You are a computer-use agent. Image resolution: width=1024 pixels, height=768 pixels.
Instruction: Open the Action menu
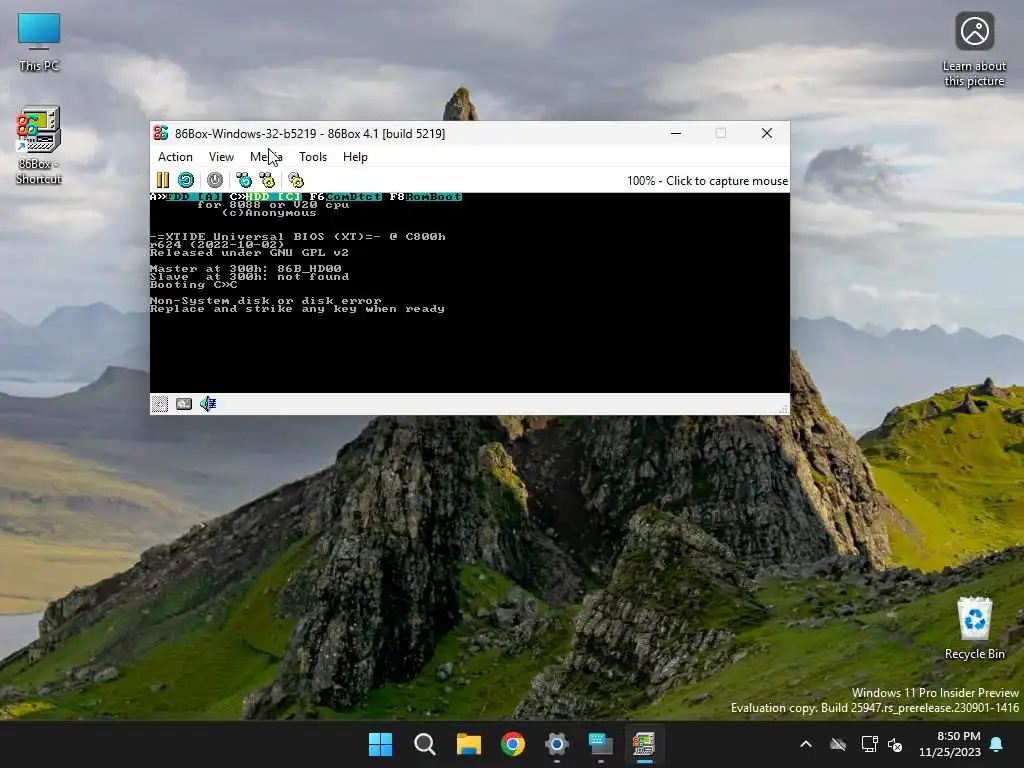[x=175, y=157]
